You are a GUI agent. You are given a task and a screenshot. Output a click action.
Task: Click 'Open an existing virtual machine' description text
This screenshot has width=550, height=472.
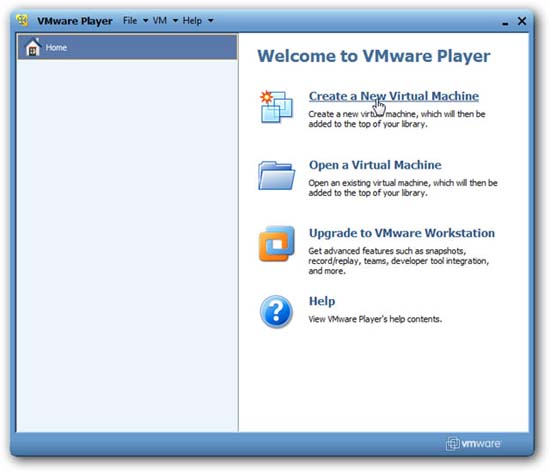(403, 188)
